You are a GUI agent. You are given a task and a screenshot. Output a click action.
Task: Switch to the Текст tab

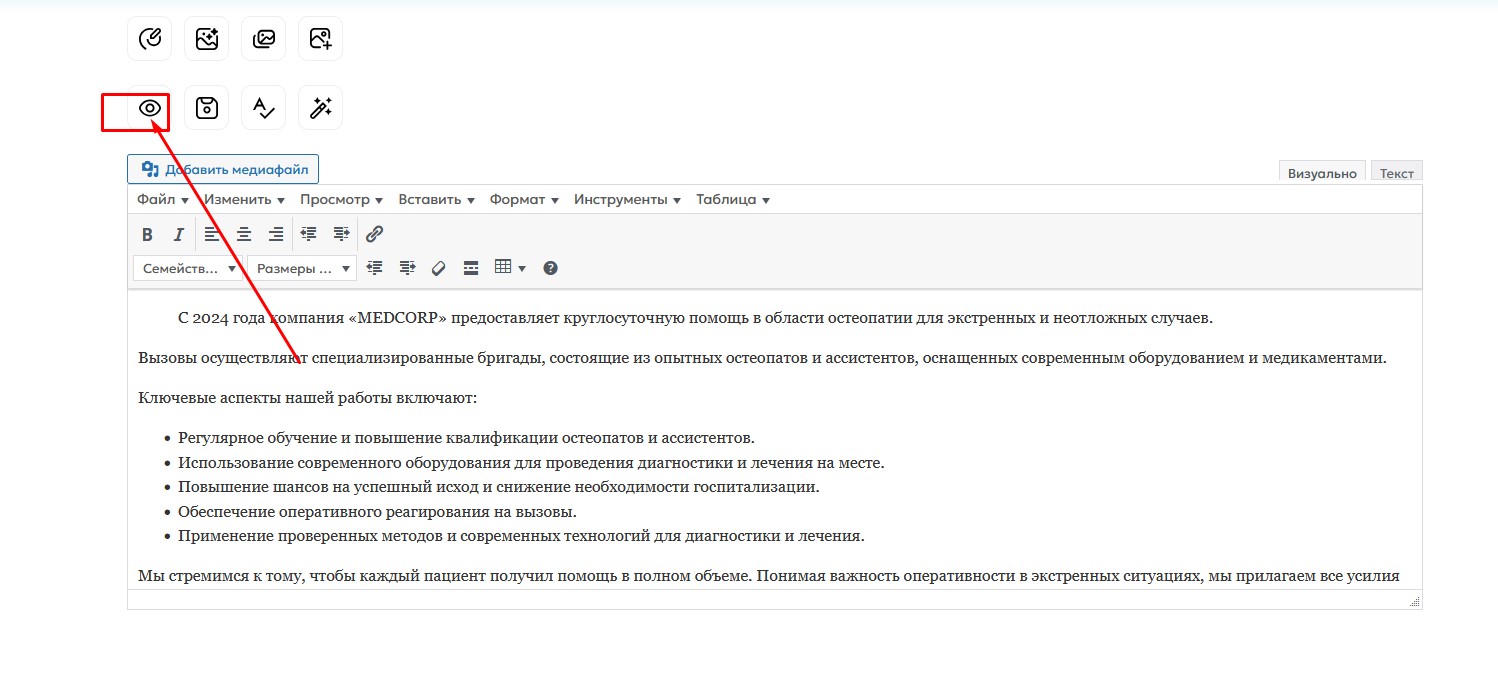point(1396,173)
